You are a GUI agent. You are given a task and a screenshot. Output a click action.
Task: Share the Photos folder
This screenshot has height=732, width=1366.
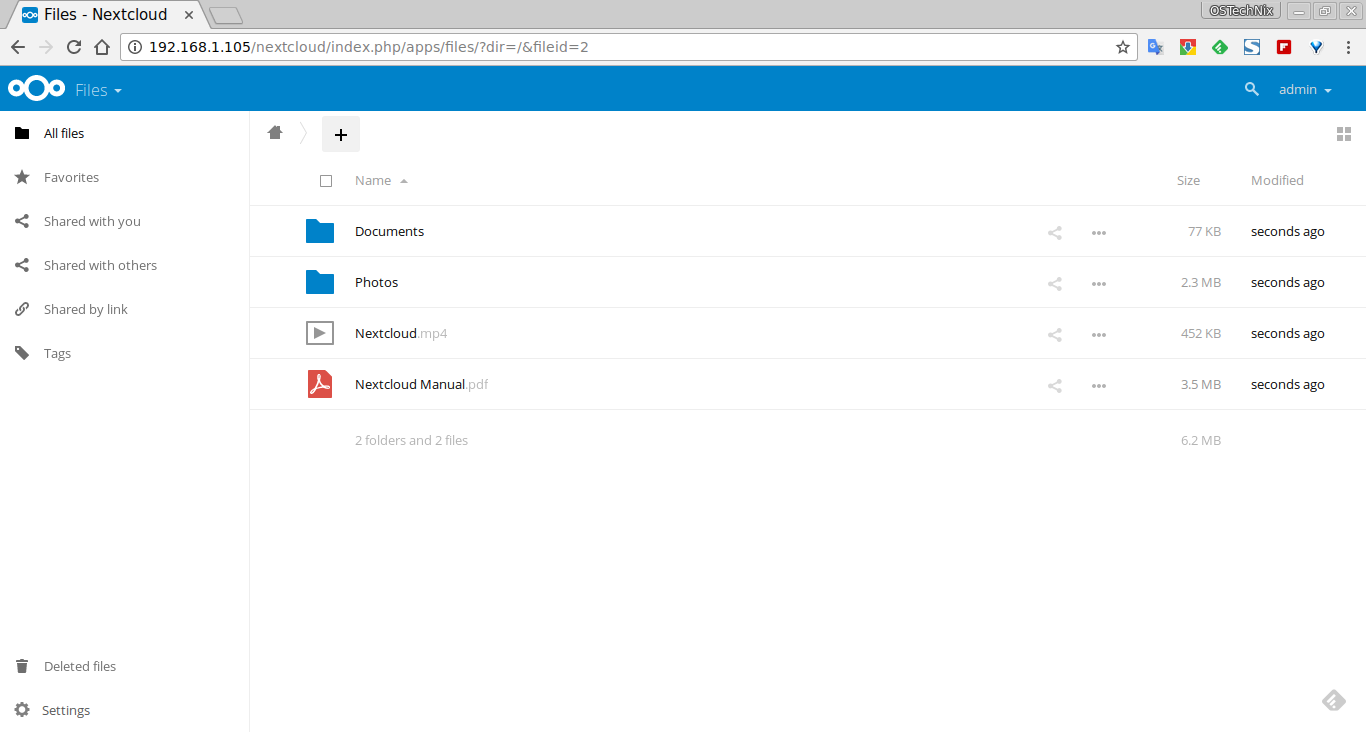pos(1054,283)
